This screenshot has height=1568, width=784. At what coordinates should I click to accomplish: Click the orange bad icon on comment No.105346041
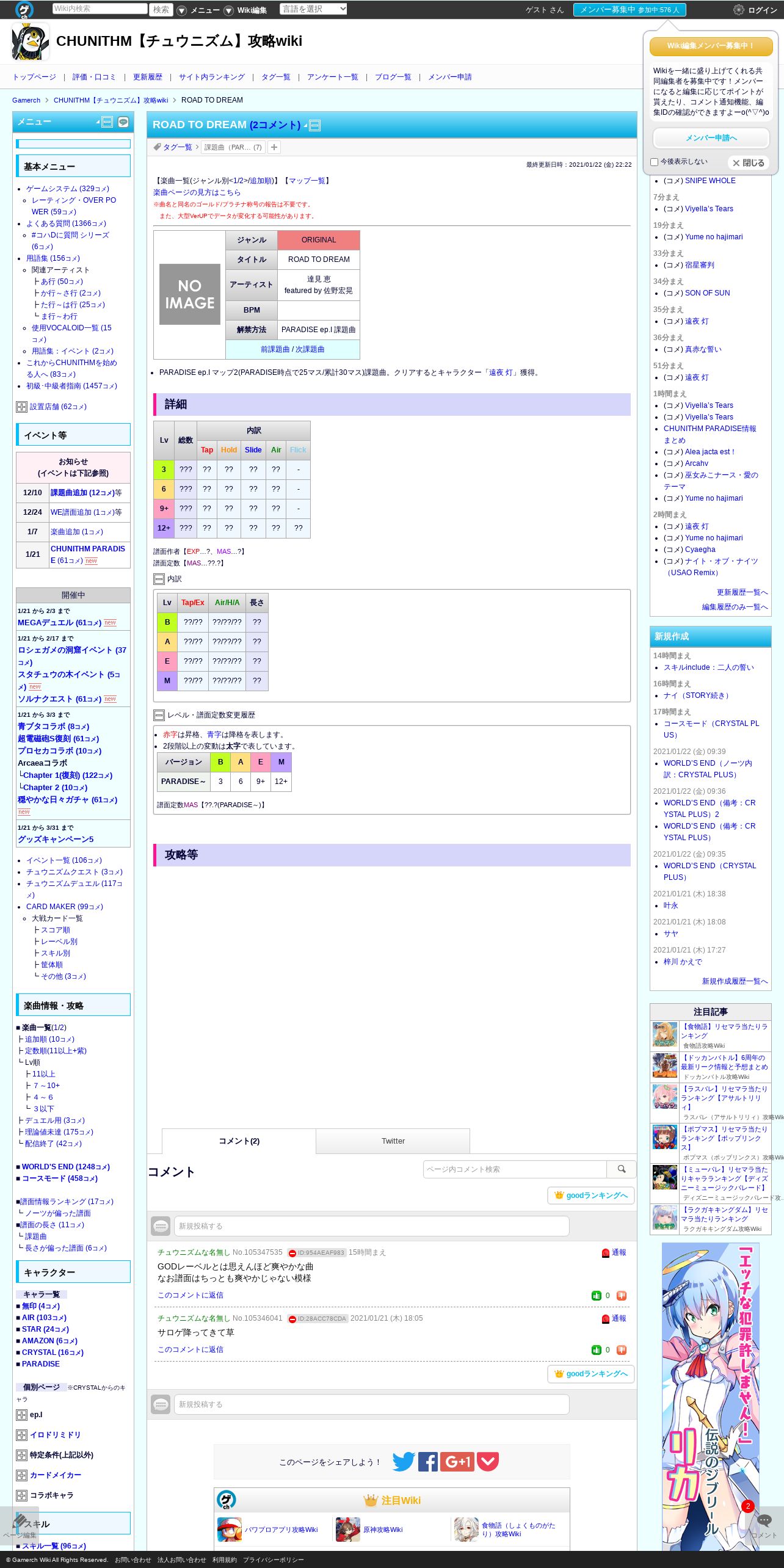(x=622, y=1351)
